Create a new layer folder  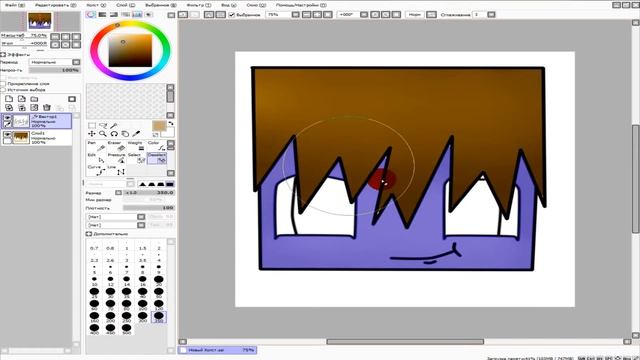pyautogui.click(x=34, y=99)
